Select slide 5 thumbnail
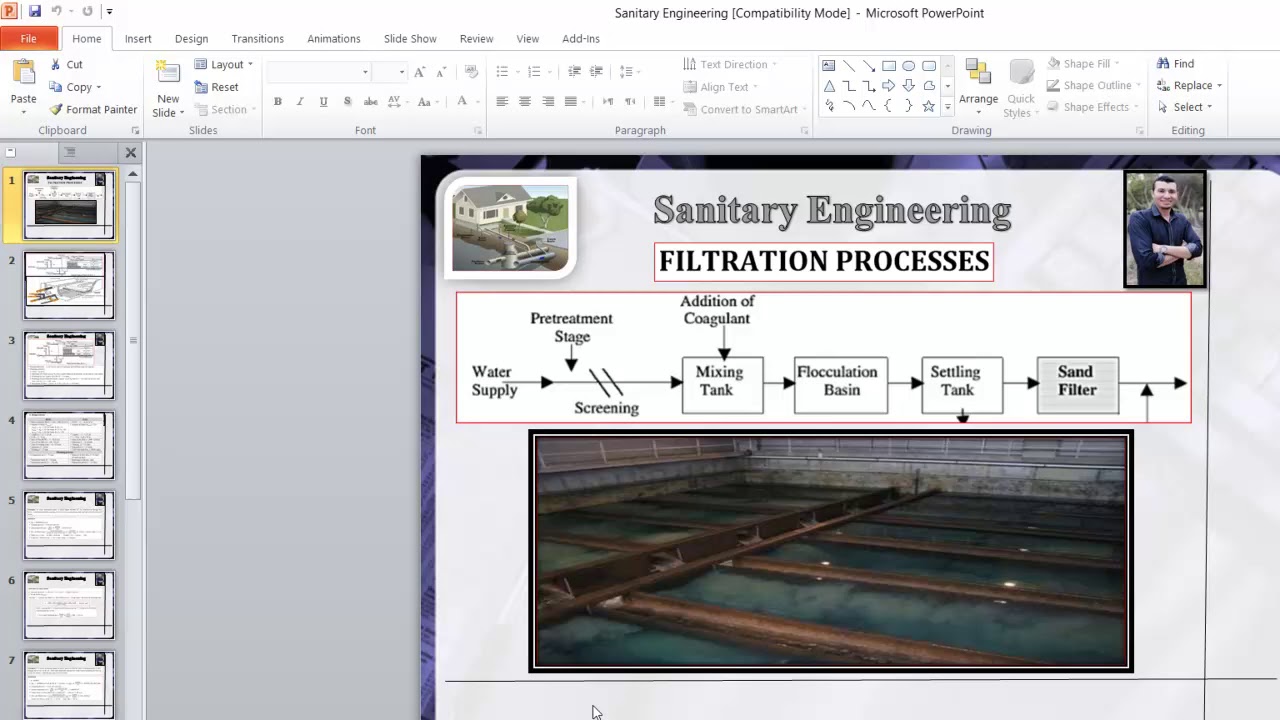The width and height of the screenshot is (1280, 720). [x=69, y=525]
